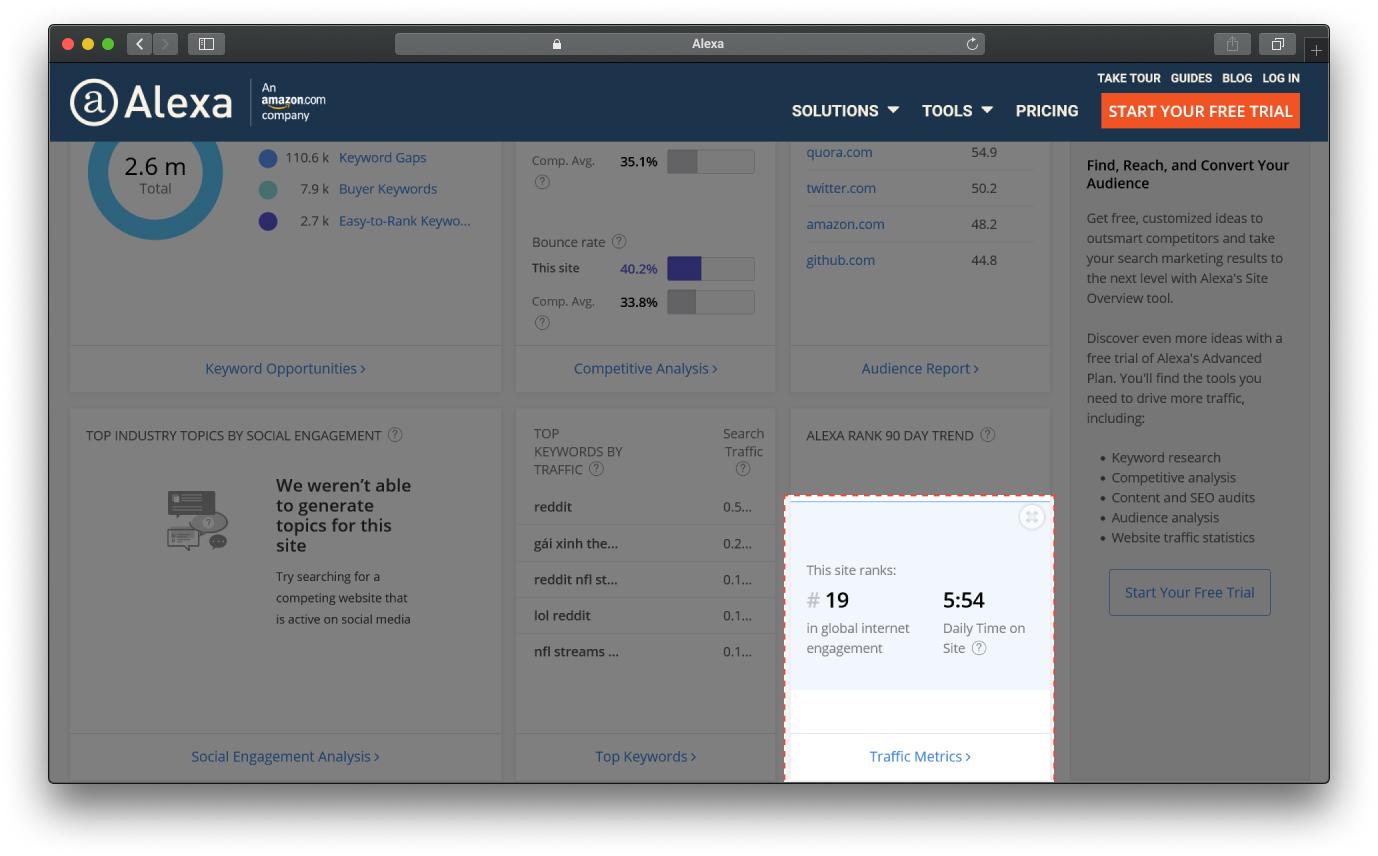This screenshot has height=856, width=1378.
Task: Go forward with Safari's forward arrow
Action: click(x=165, y=44)
